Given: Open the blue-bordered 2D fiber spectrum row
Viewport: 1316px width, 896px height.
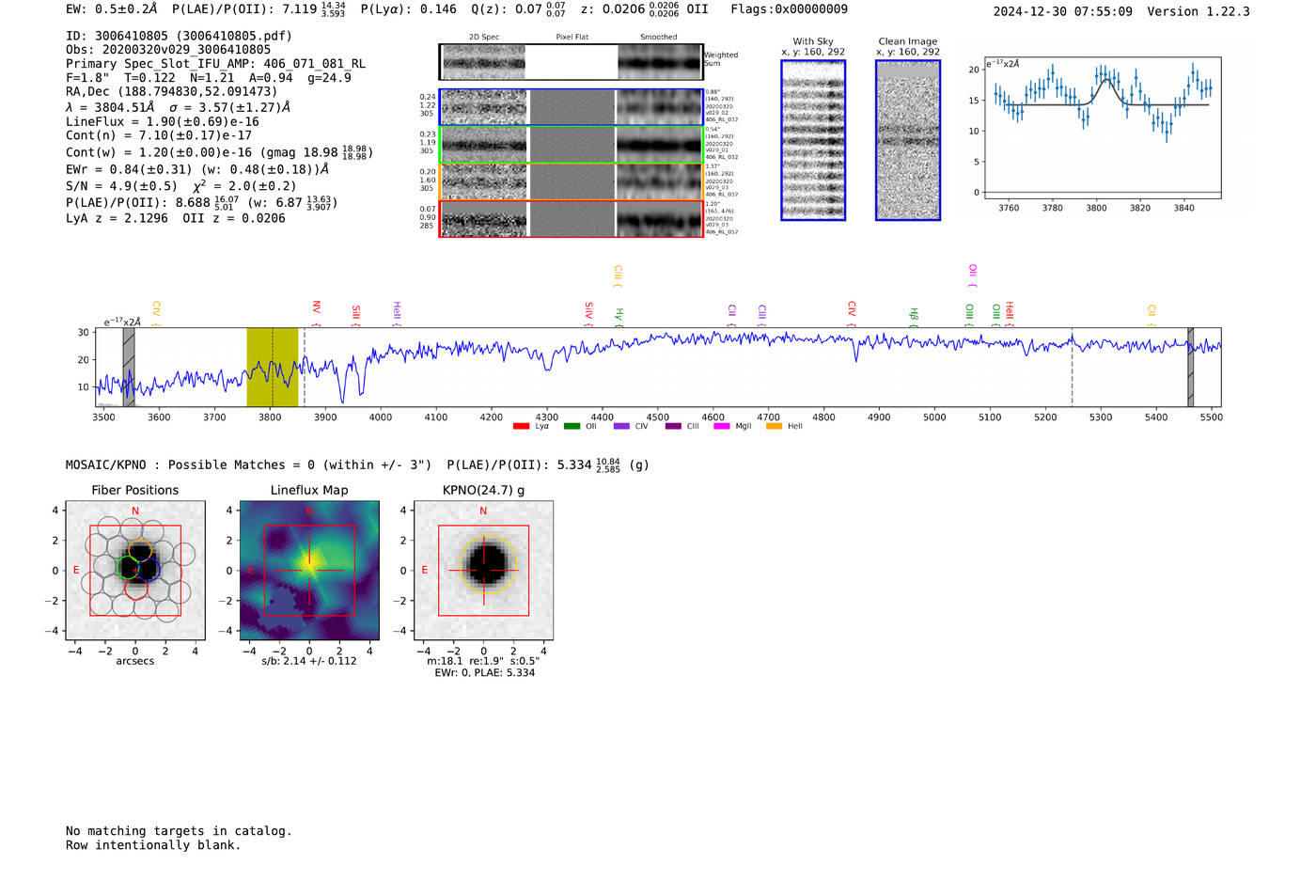Looking at the screenshot, I should click(572, 107).
